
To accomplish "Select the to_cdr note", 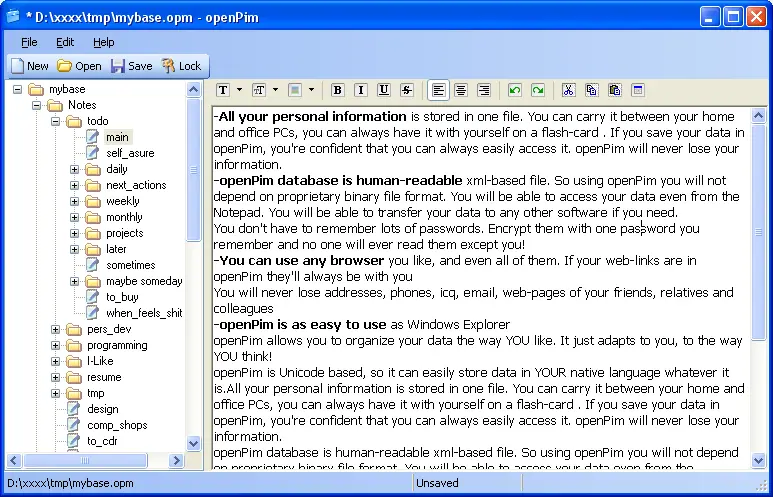I will coord(102,441).
